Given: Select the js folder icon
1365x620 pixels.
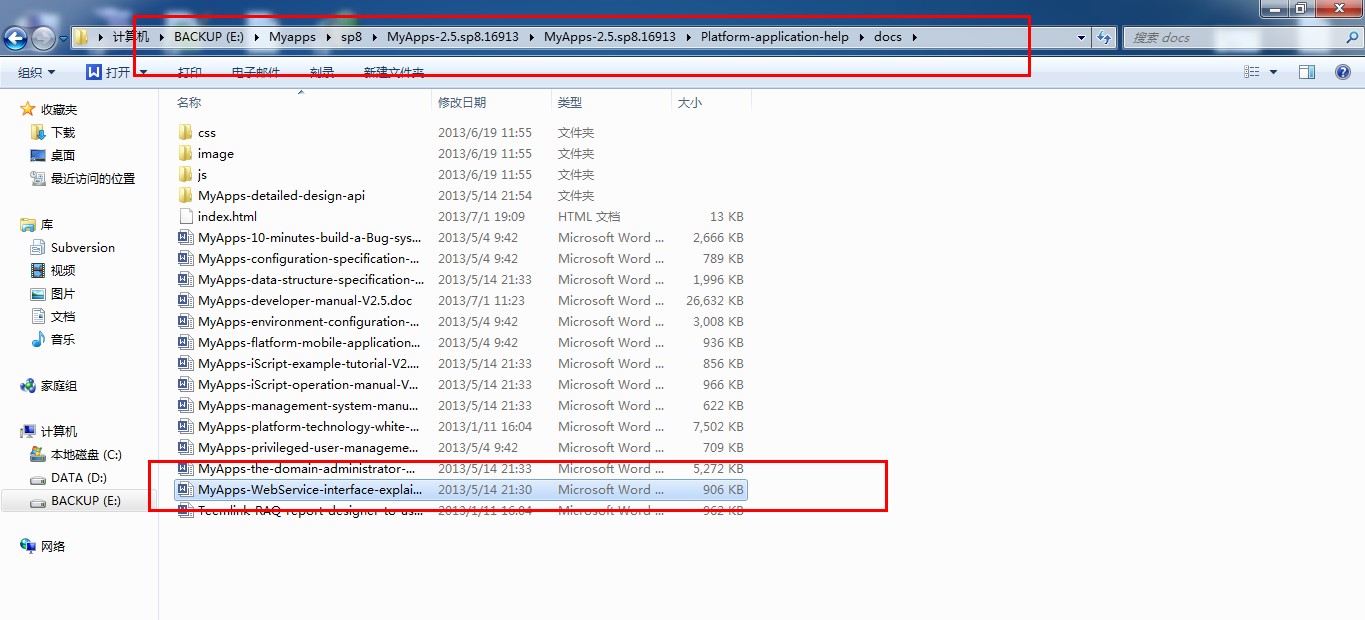Looking at the screenshot, I should click(x=185, y=174).
